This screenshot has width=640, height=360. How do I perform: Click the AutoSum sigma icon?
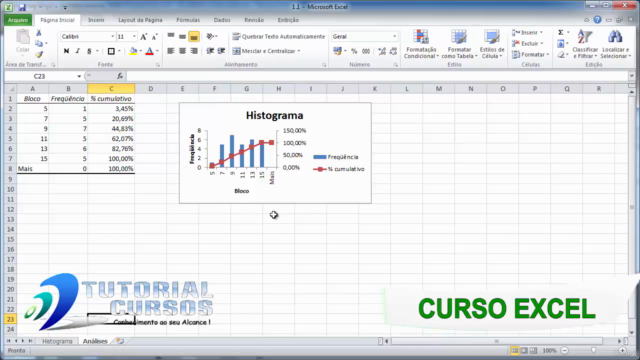click(561, 33)
